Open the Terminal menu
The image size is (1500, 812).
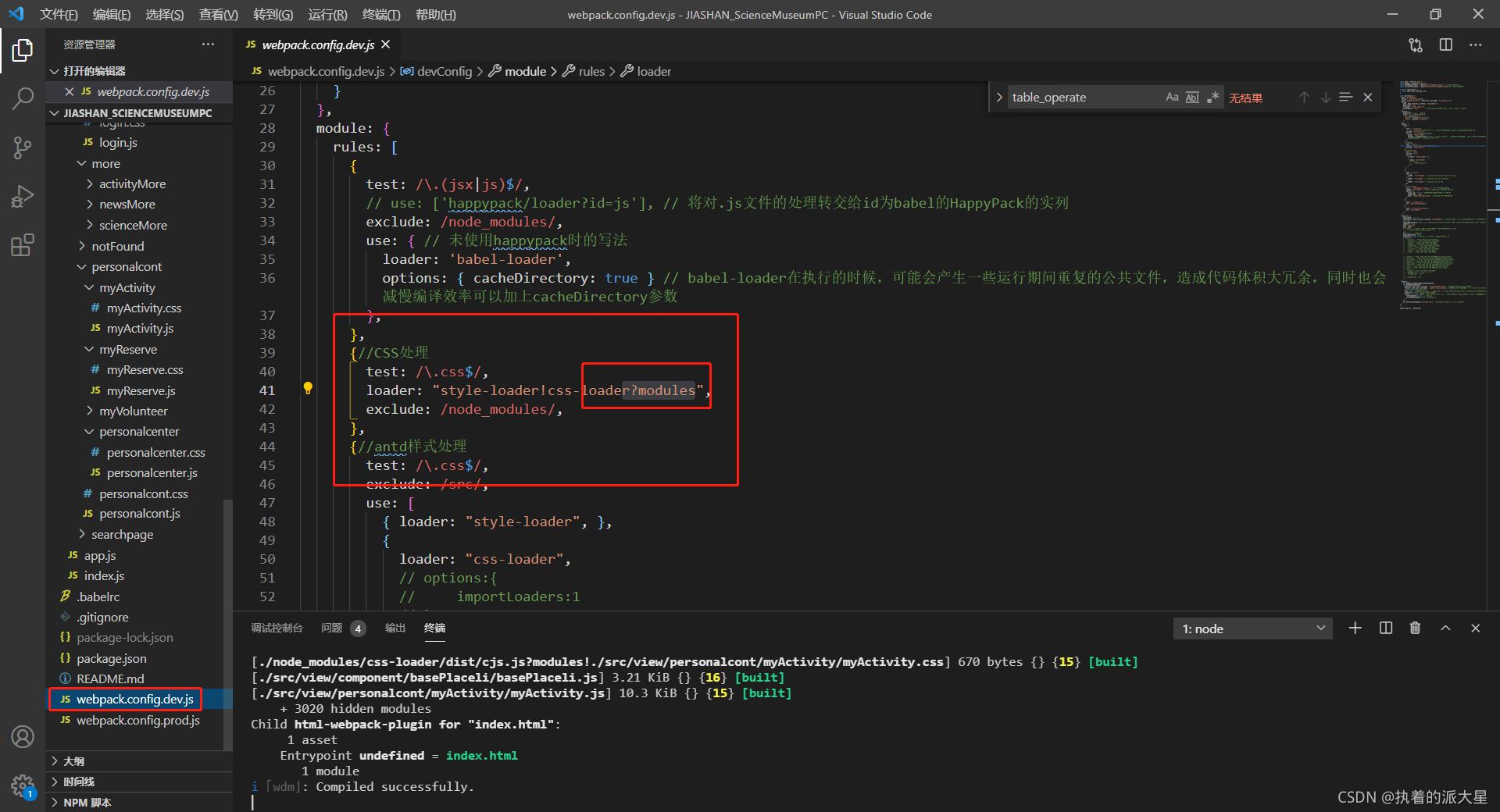[381, 15]
